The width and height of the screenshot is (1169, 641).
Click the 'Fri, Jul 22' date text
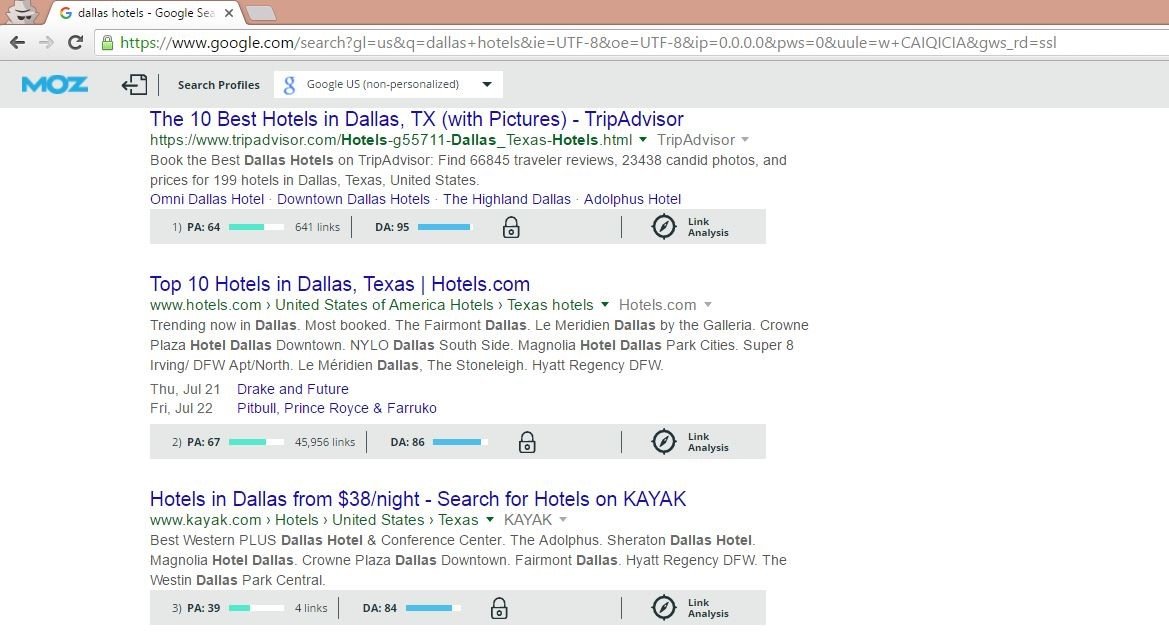point(181,408)
